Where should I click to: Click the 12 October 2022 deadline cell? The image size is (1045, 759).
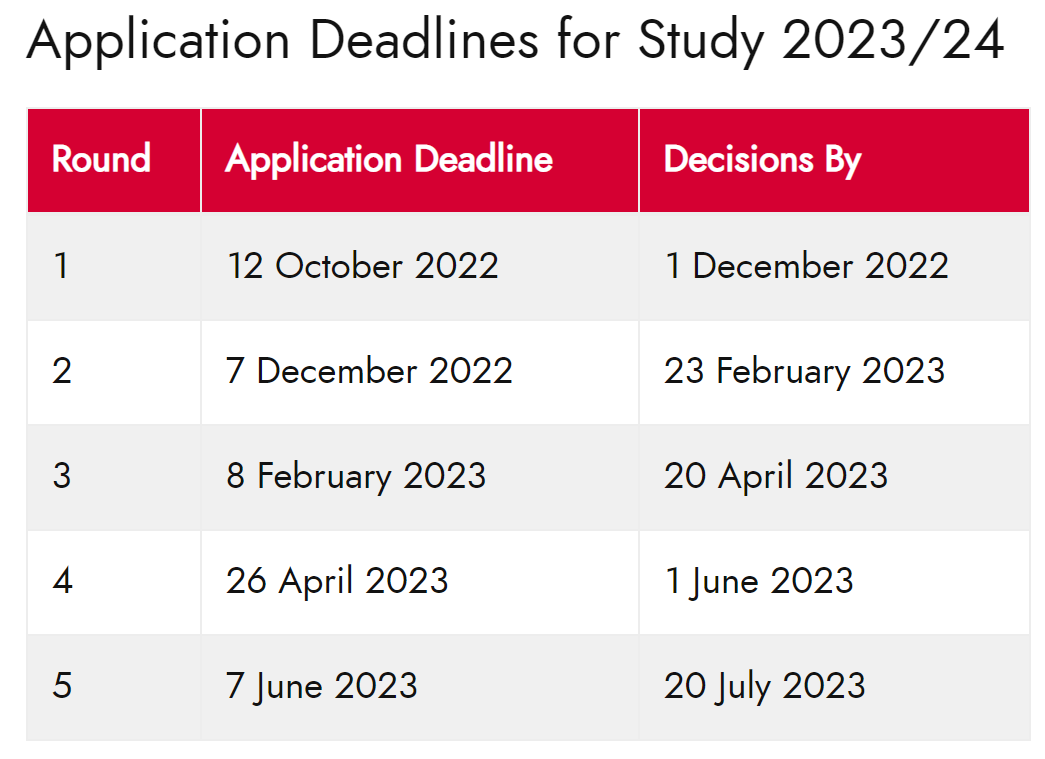[x=420, y=267]
